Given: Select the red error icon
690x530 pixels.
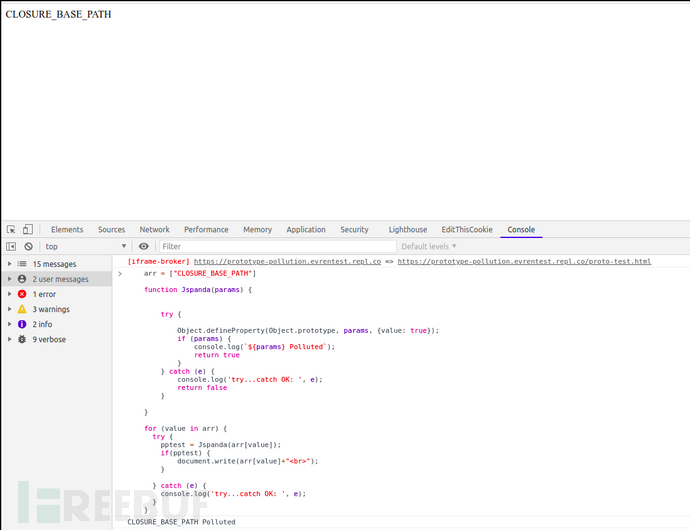Looking at the screenshot, I should pyautogui.click(x=22, y=294).
